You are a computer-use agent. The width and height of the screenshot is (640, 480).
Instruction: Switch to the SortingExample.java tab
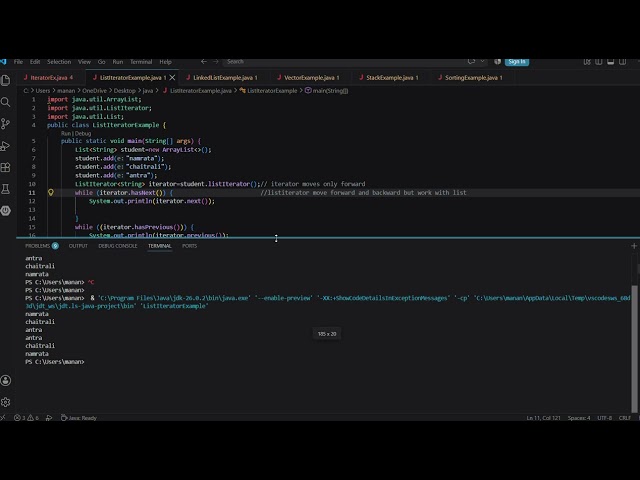(x=471, y=78)
